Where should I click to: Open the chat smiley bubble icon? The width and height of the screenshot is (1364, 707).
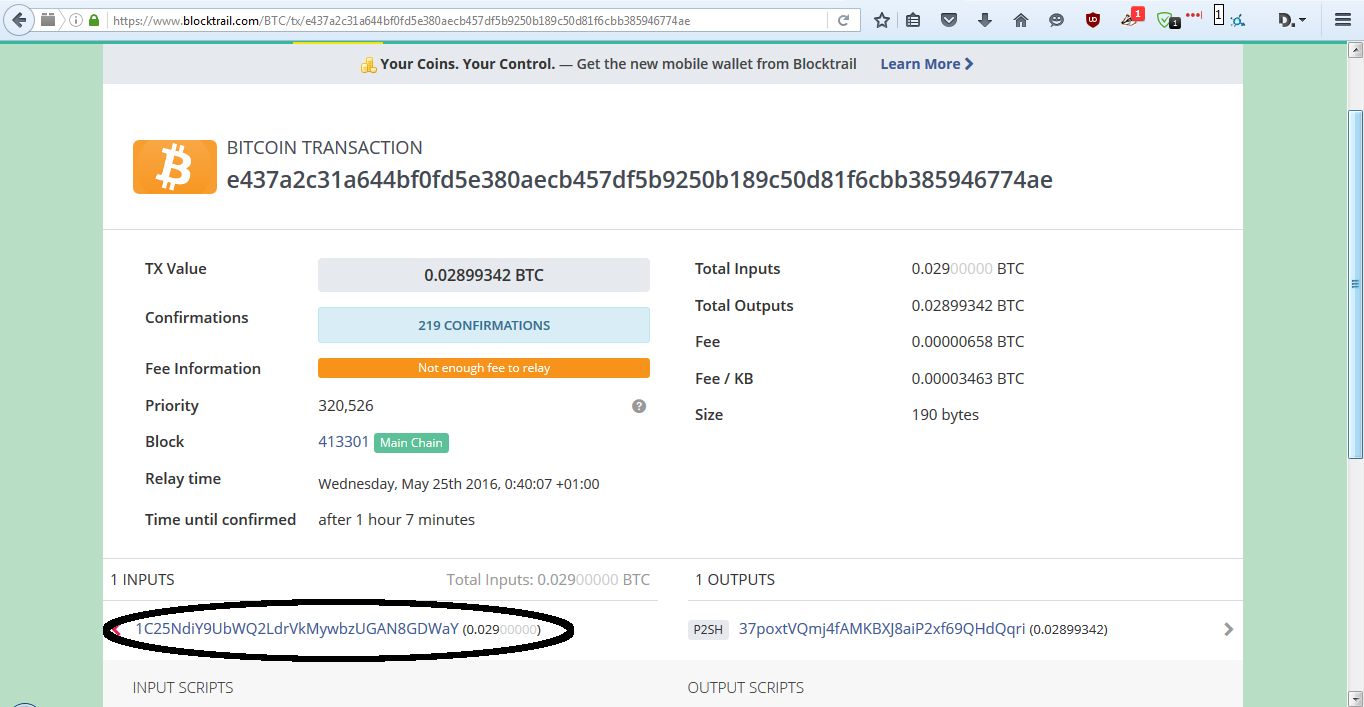(1057, 20)
